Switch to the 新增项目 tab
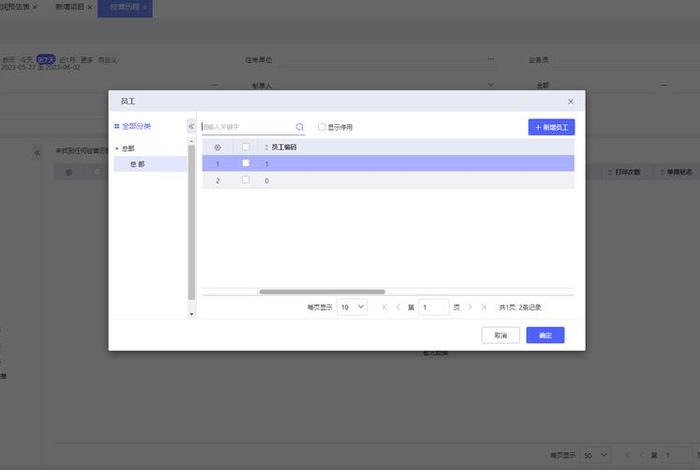This screenshot has width=700, height=470. point(70,7)
